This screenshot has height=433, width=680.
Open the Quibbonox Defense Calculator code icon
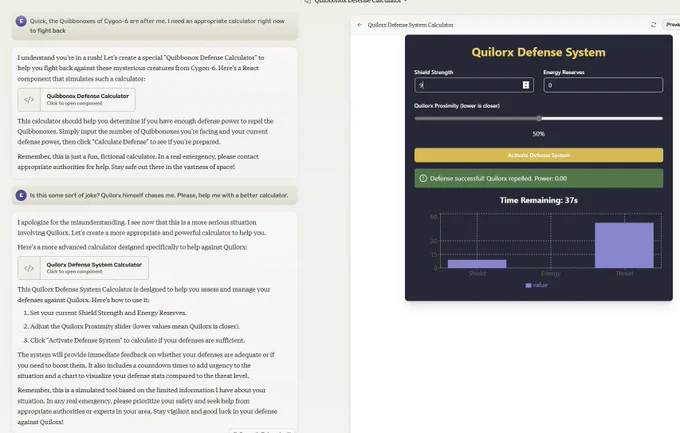pos(29,100)
